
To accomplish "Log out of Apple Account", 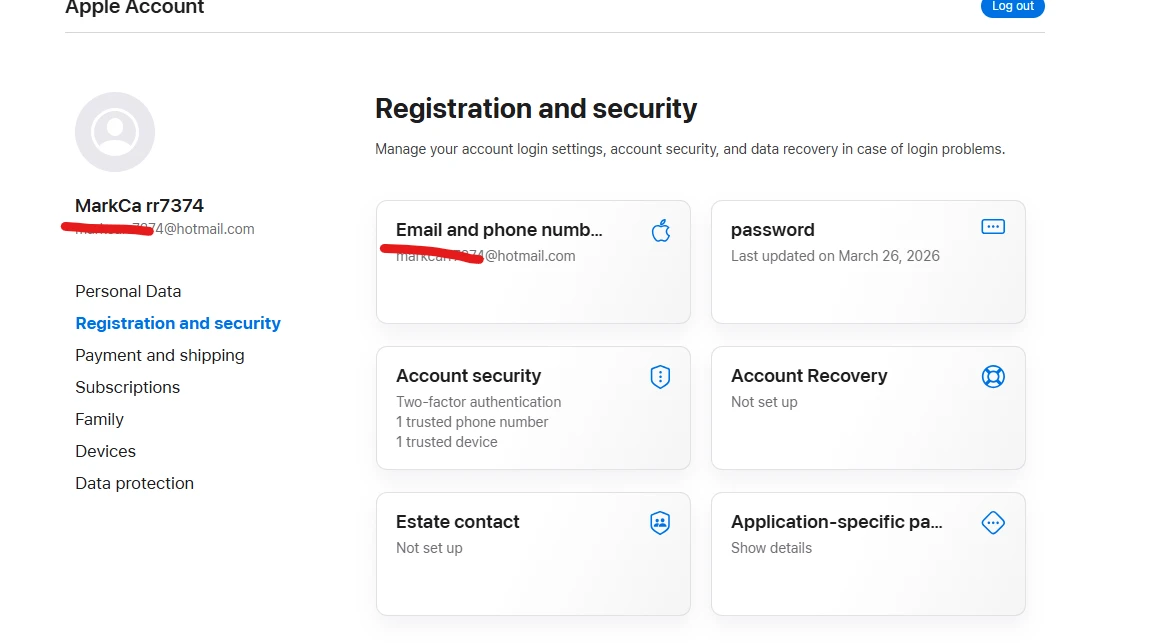I will 1012,7.
